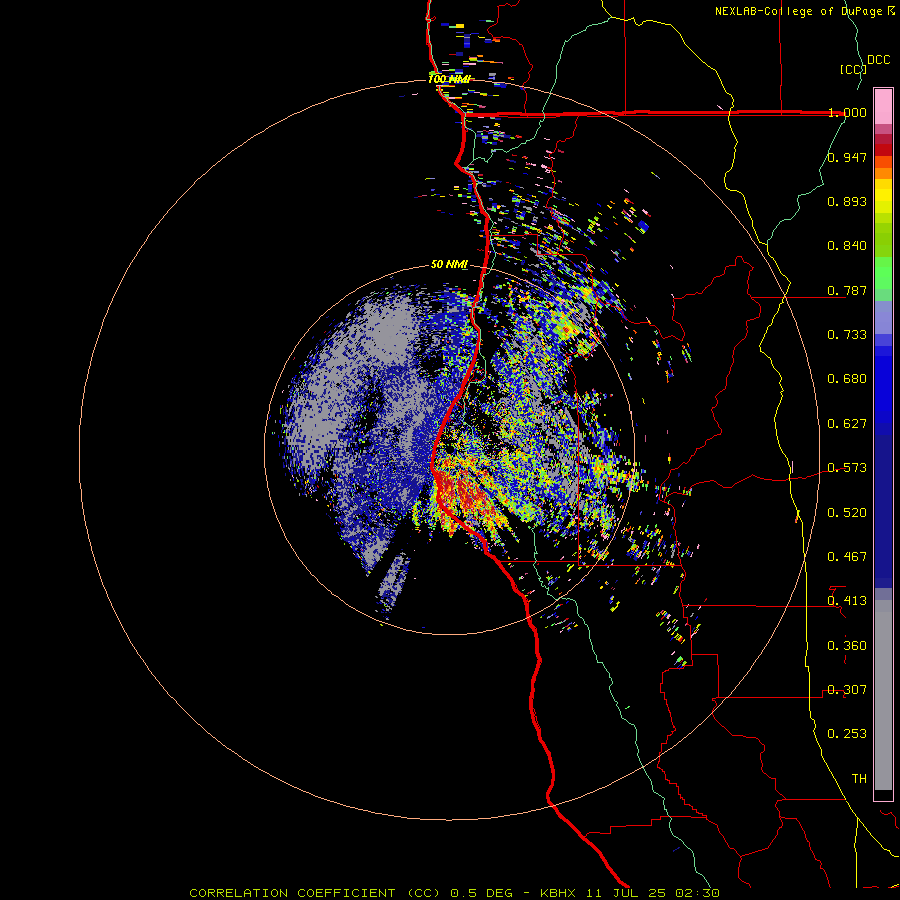Click CORRELATION COEFFICIENT in the caption
The height and width of the screenshot is (900, 900).
[x=292, y=893]
